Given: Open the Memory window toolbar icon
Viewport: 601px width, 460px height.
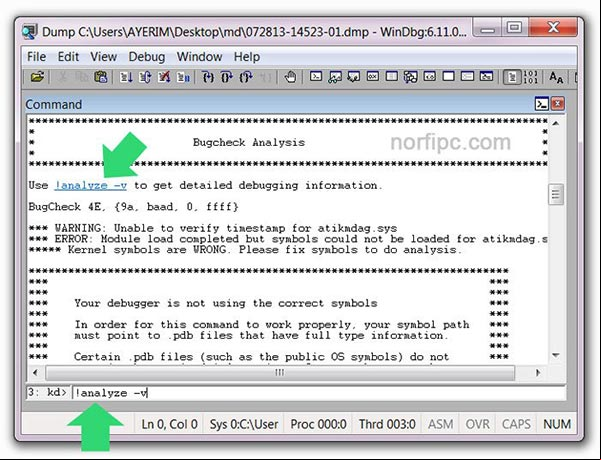Looking at the screenshot, I should pyautogui.click(x=391, y=77).
